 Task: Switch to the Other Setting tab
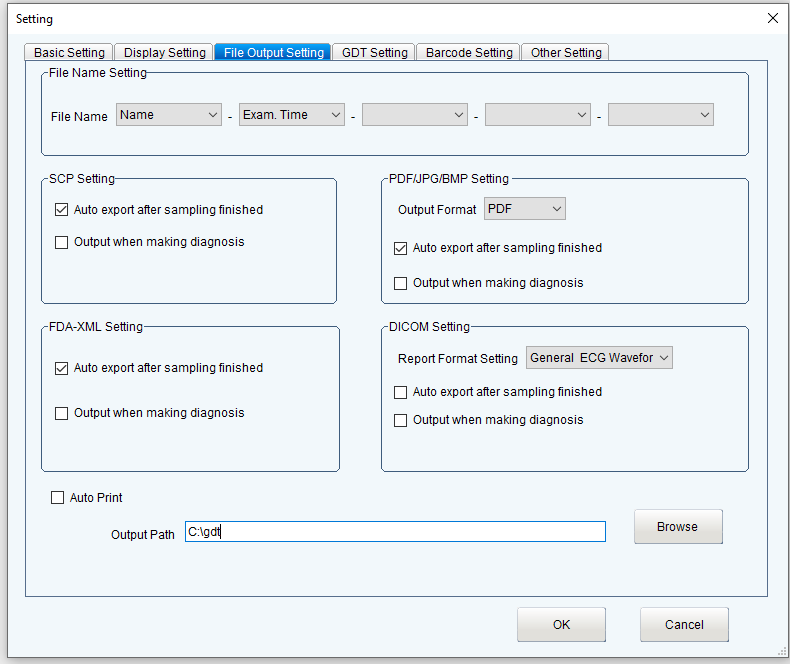pos(565,52)
